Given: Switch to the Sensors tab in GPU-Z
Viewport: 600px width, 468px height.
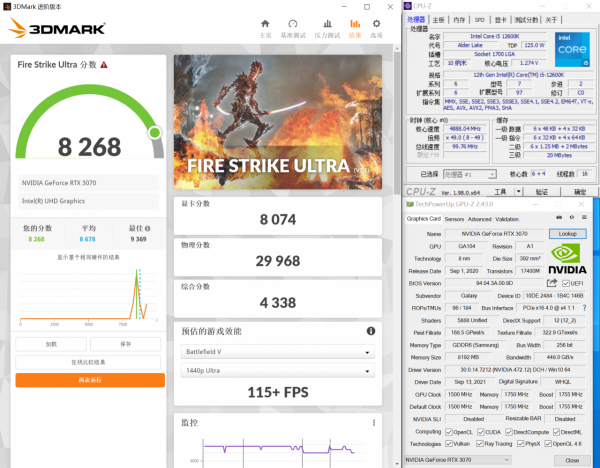Looking at the screenshot, I should pos(454,219).
